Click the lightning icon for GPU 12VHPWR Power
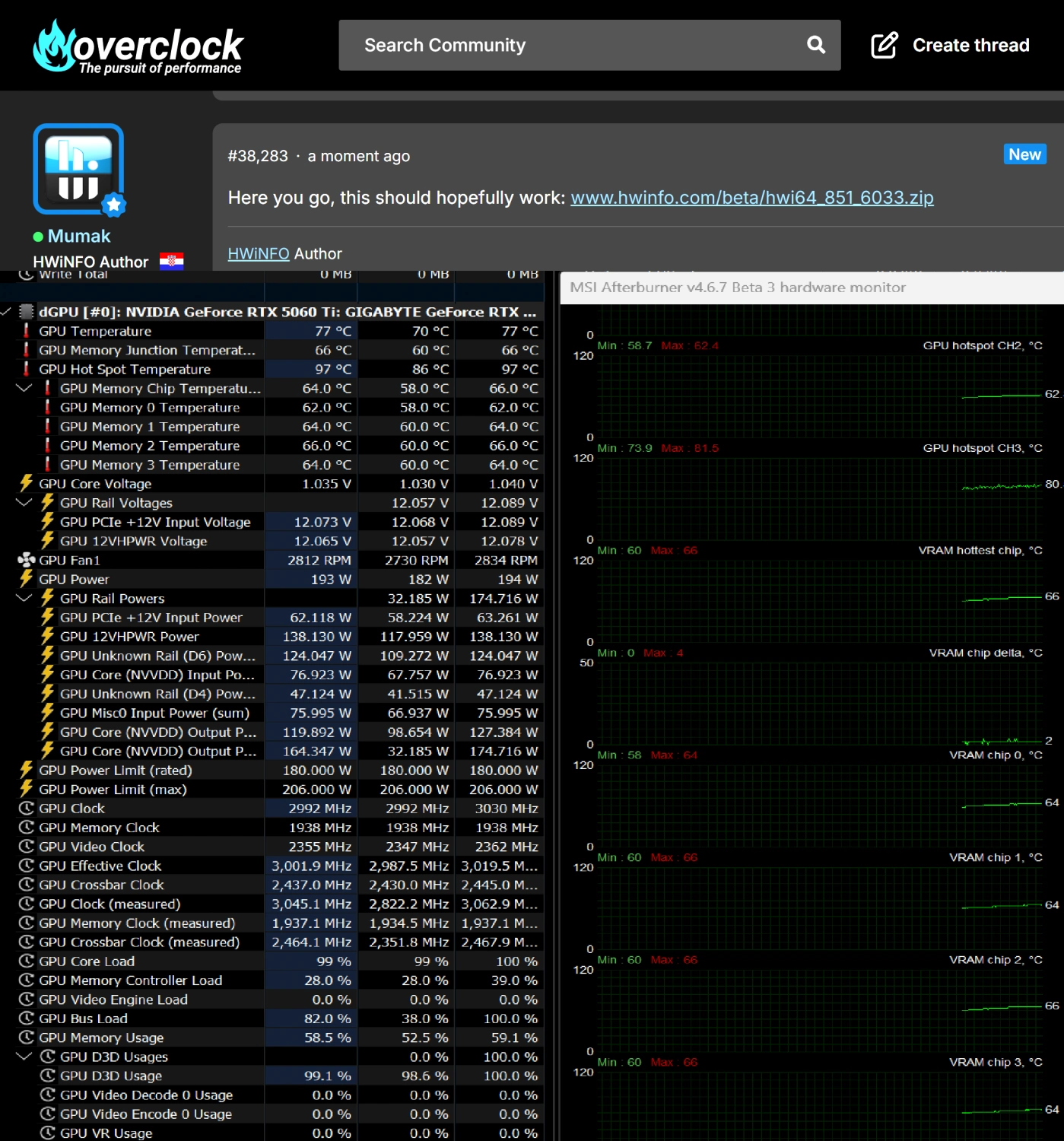 click(x=48, y=637)
